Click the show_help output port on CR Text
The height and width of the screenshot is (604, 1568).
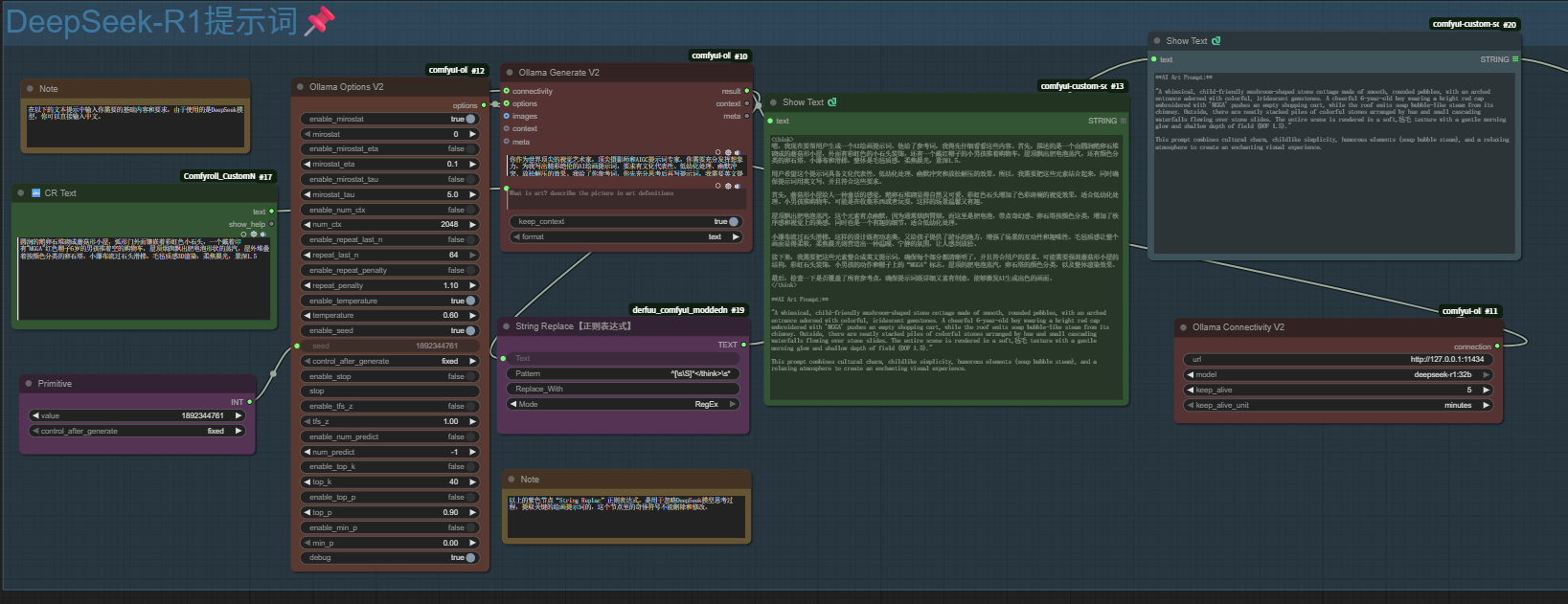[271, 224]
